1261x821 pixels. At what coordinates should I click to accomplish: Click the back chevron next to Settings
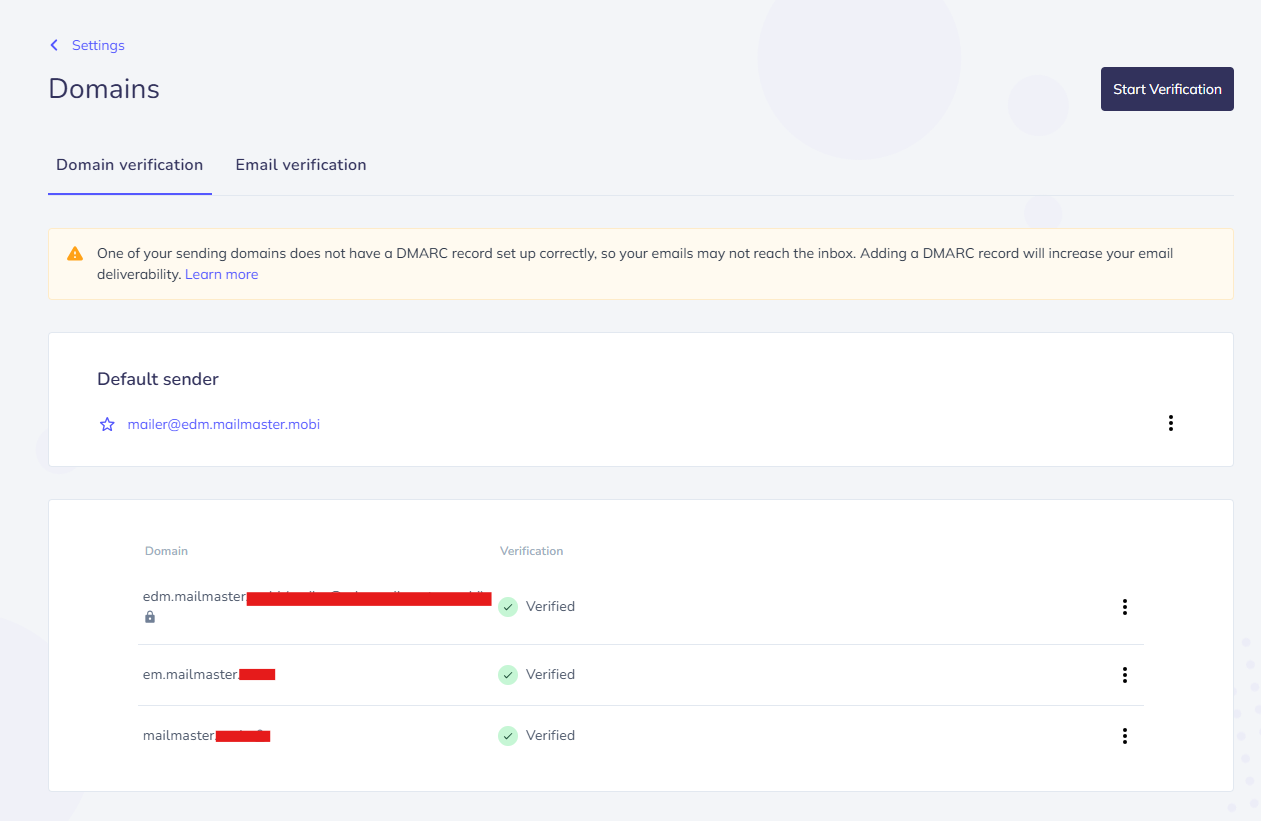(54, 45)
